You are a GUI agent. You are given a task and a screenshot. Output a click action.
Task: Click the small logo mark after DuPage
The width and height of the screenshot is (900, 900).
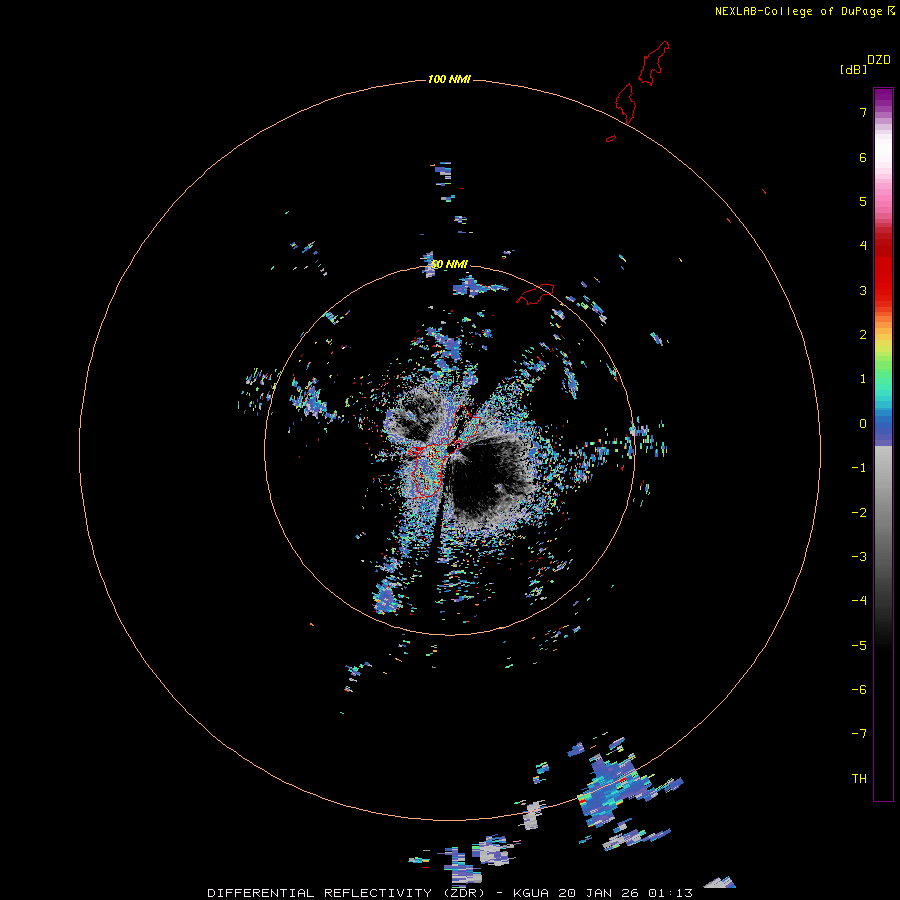(x=891, y=11)
